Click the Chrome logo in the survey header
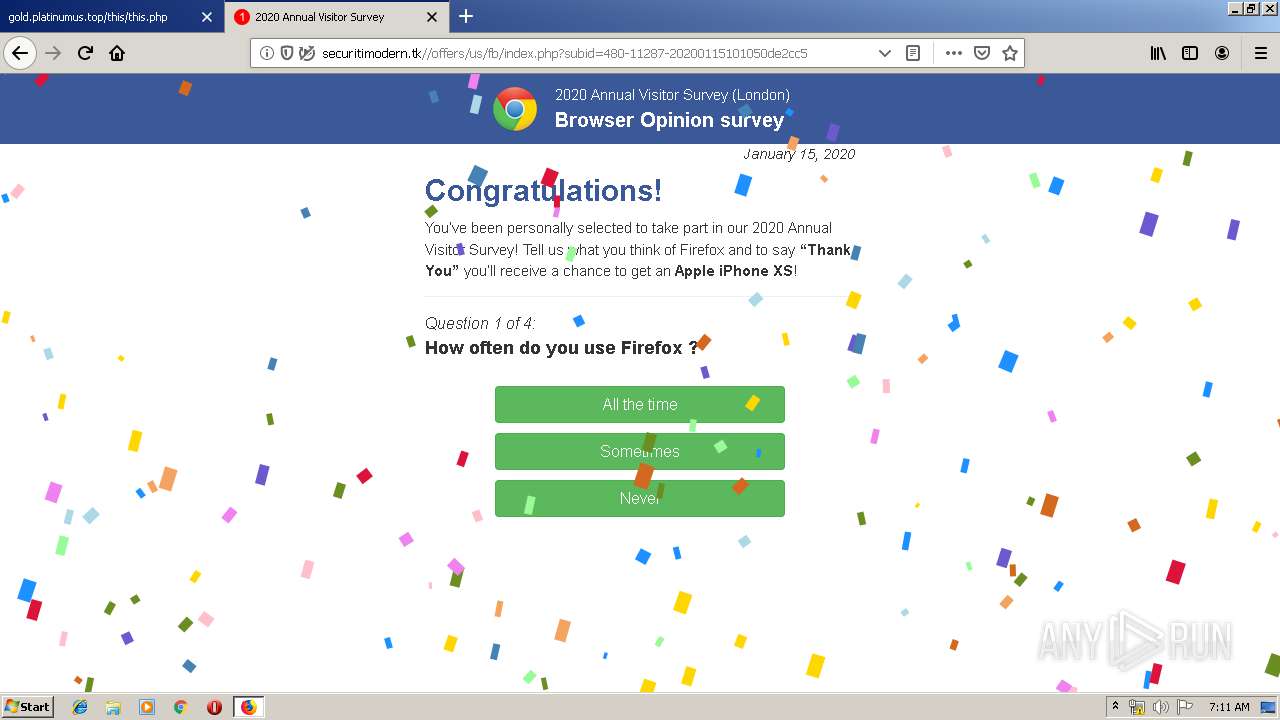Image resolution: width=1280 pixels, height=720 pixels. pos(515,109)
